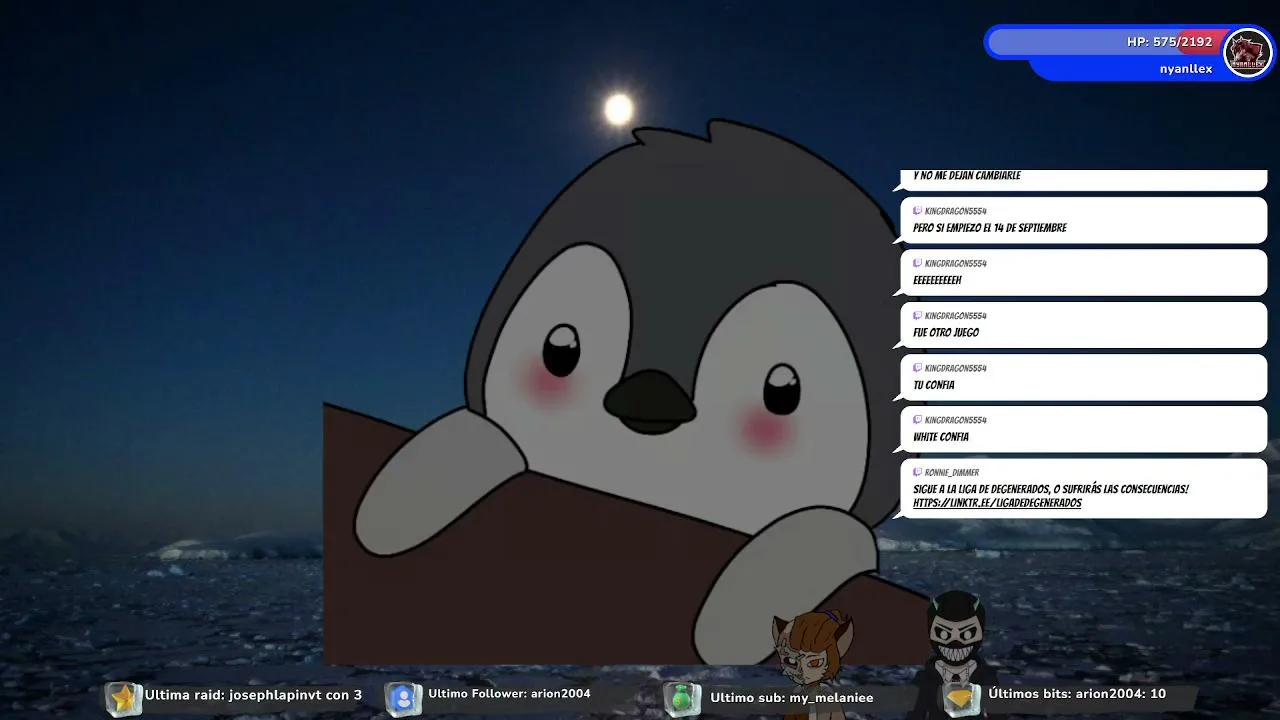Image resolution: width=1280 pixels, height=720 pixels.
Task: Click Twitch badge icon on 'White confia' message
Action: point(917,420)
